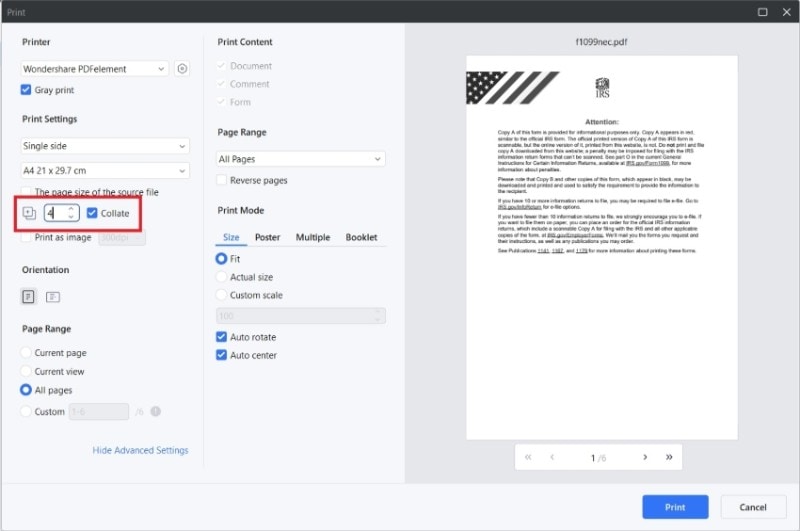Toggle Comment print content checkbox

[221, 84]
